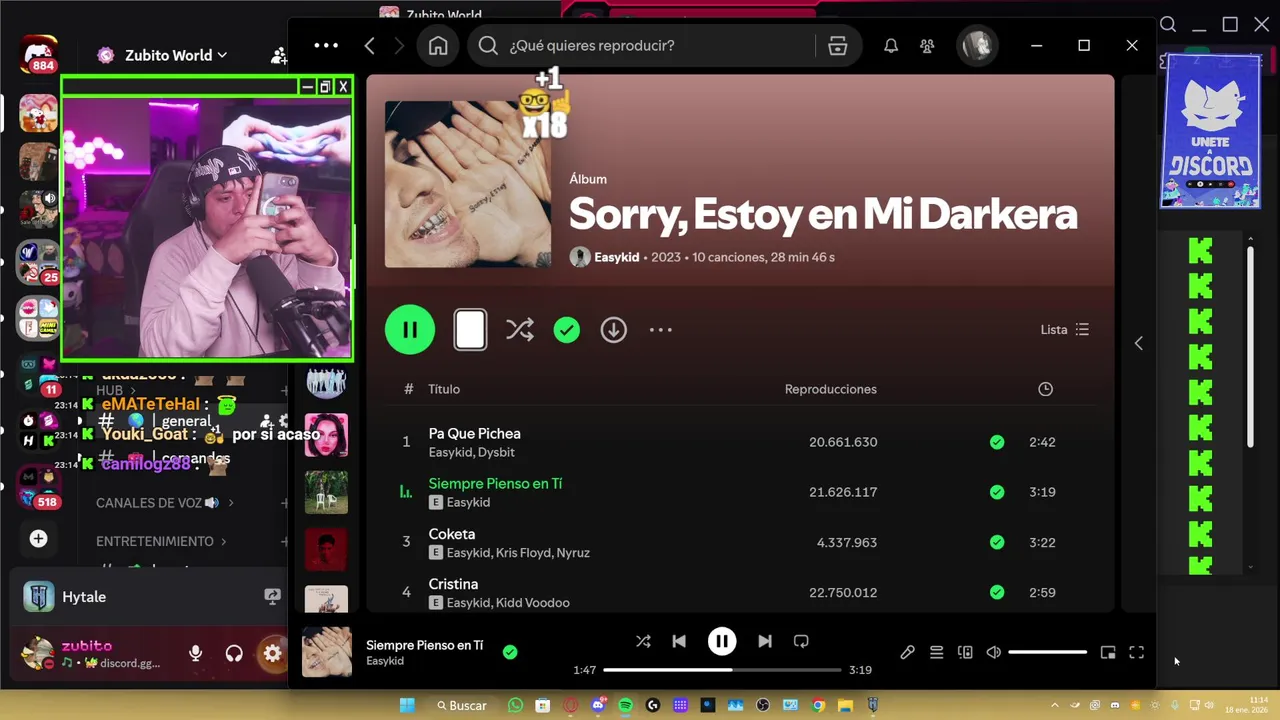Screen dimensions: 1280x720
Task: Pause the album with the big green button
Action: tap(410, 330)
